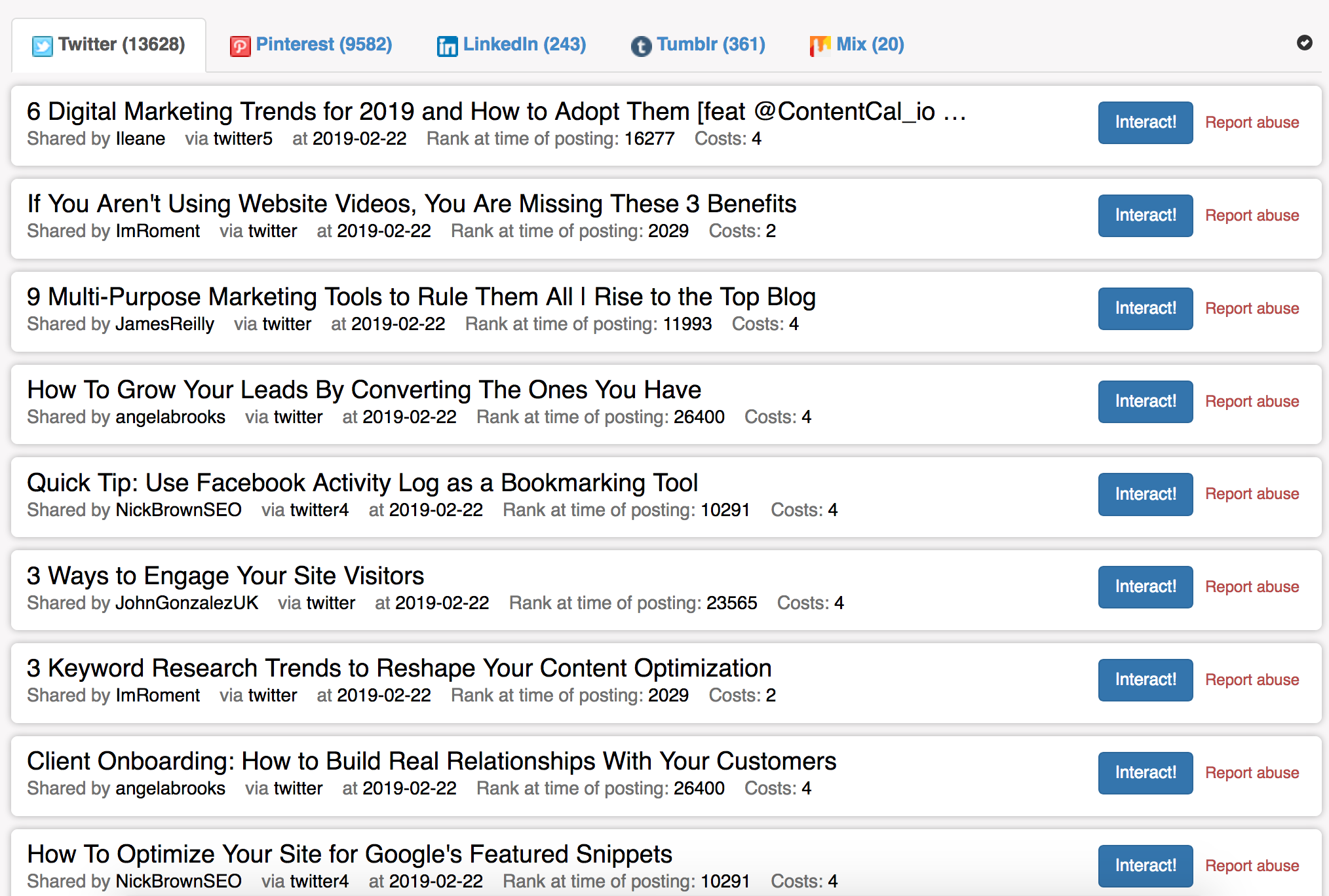Click the Tumblr logo icon
The height and width of the screenshot is (896, 1329).
(x=642, y=46)
